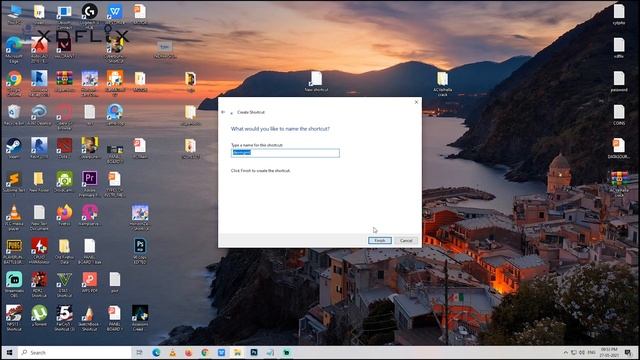The height and width of the screenshot is (360, 640).
Task: Select the New Folder desktop icon
Action: point(39,182)
